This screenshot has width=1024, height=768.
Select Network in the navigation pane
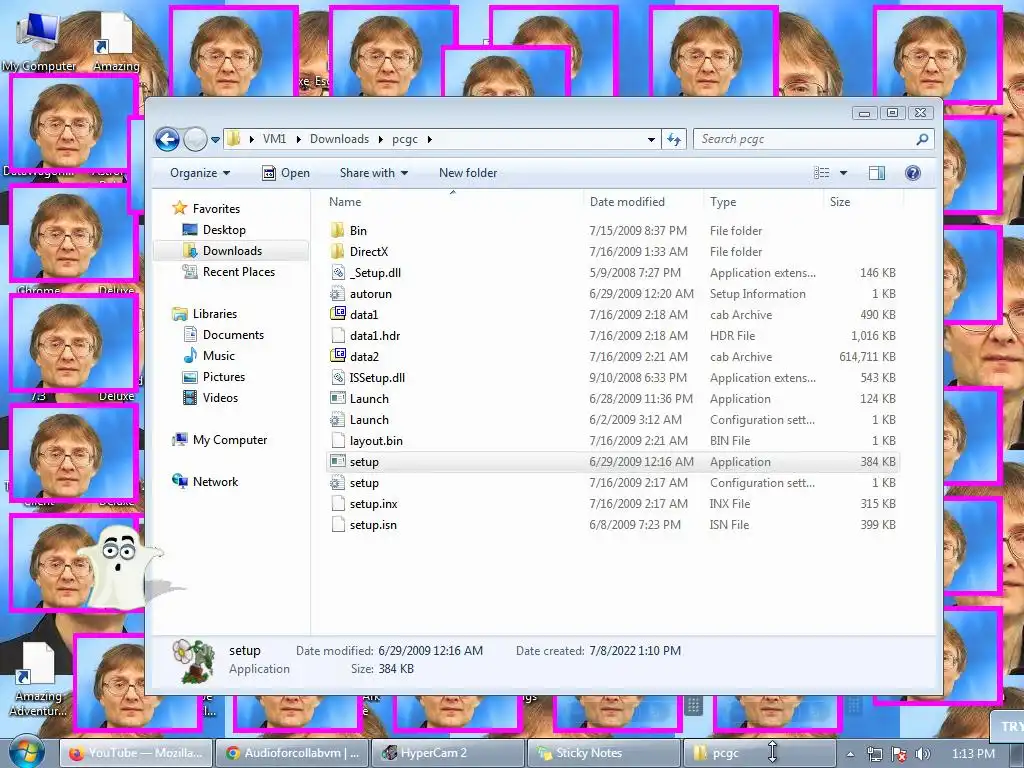(x=215, y=482)
